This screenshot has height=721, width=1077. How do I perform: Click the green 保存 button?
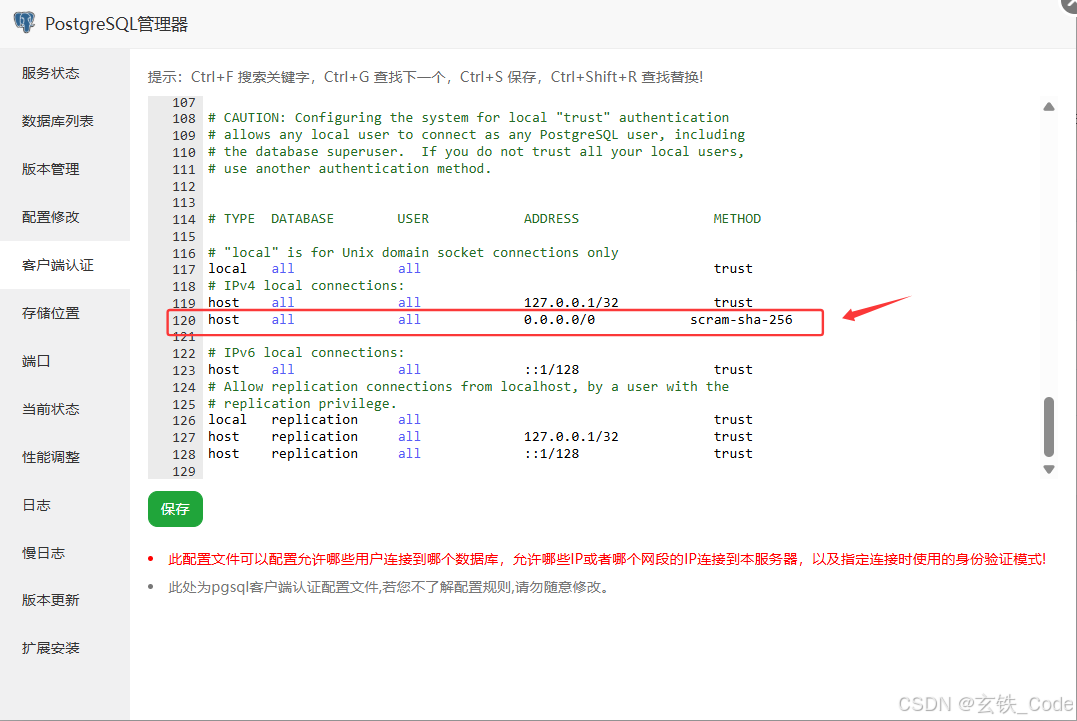click(x=175, y=509)
